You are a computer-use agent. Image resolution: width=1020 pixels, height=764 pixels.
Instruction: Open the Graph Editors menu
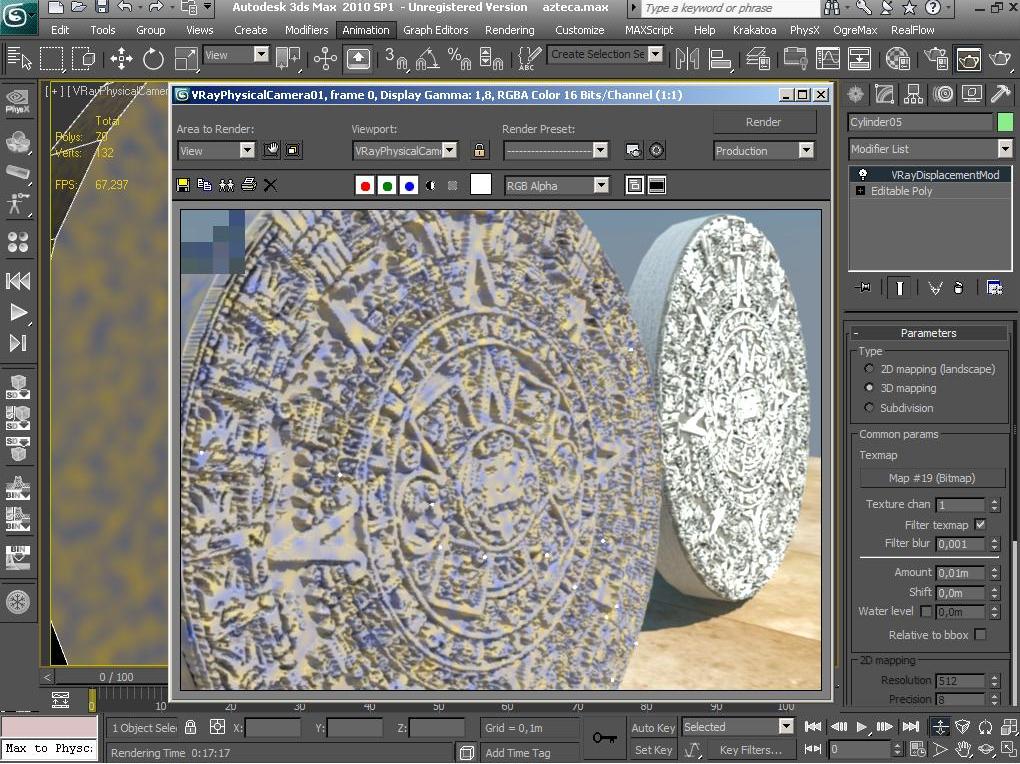[435, 30]
